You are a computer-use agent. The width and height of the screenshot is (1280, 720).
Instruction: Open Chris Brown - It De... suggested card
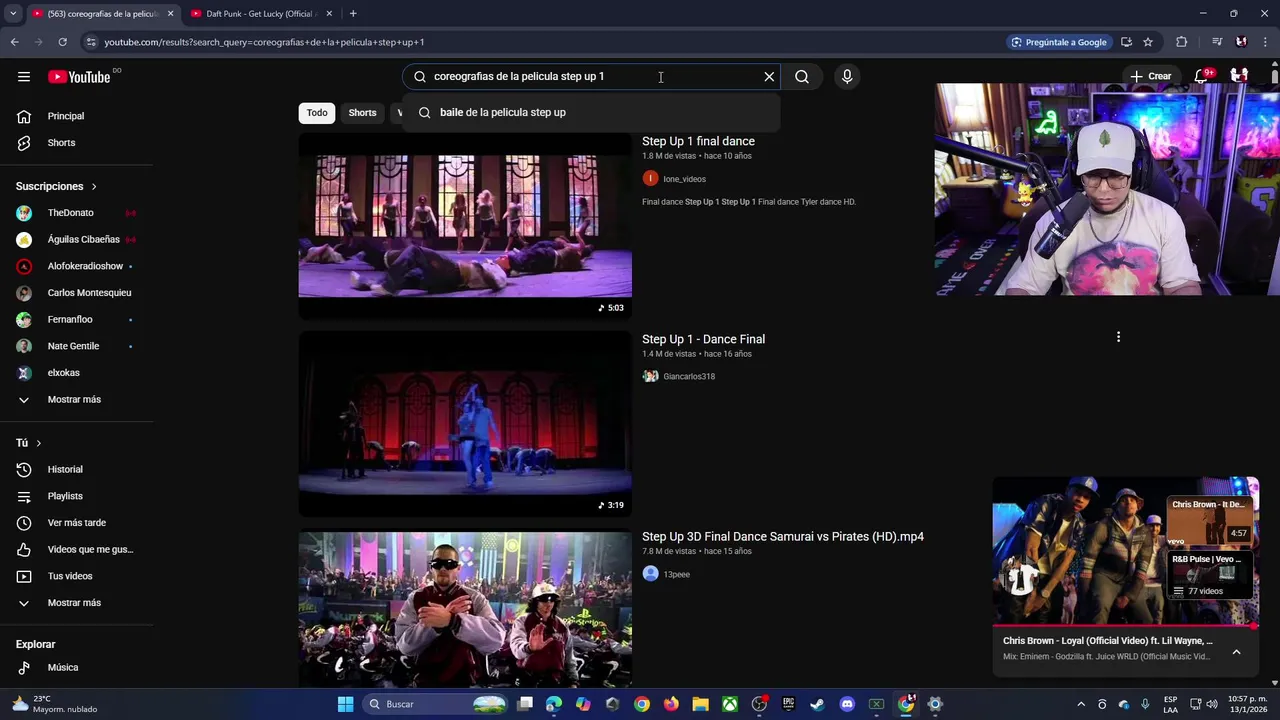coord(1211,519)
